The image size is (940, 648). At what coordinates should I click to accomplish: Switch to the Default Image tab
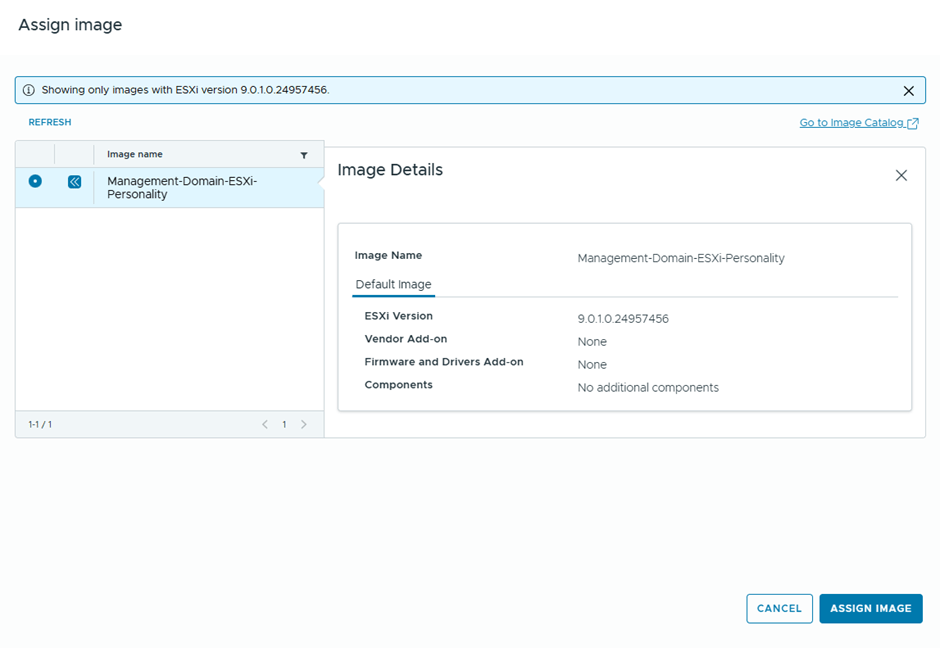click(x=393, y=285)
